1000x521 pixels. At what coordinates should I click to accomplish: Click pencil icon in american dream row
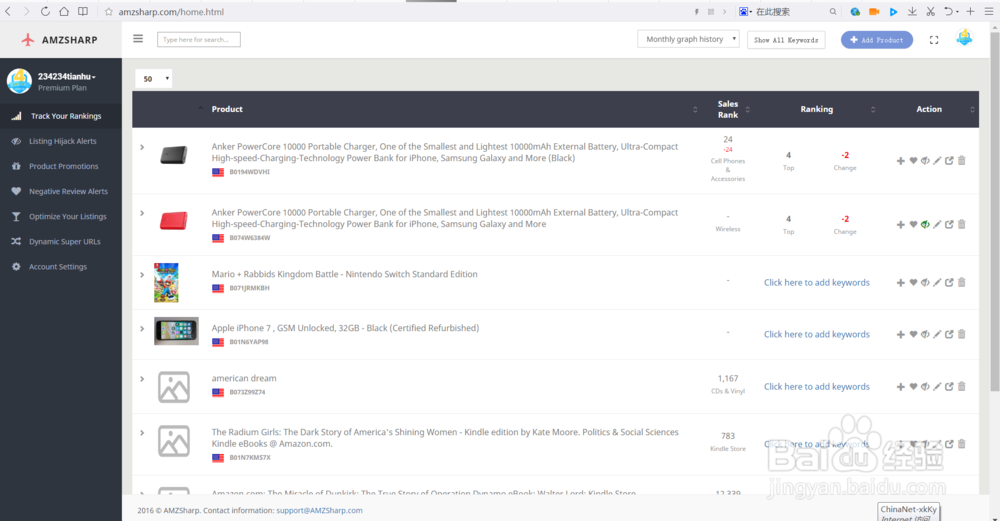pyautogui.click(x=937, y=386)
